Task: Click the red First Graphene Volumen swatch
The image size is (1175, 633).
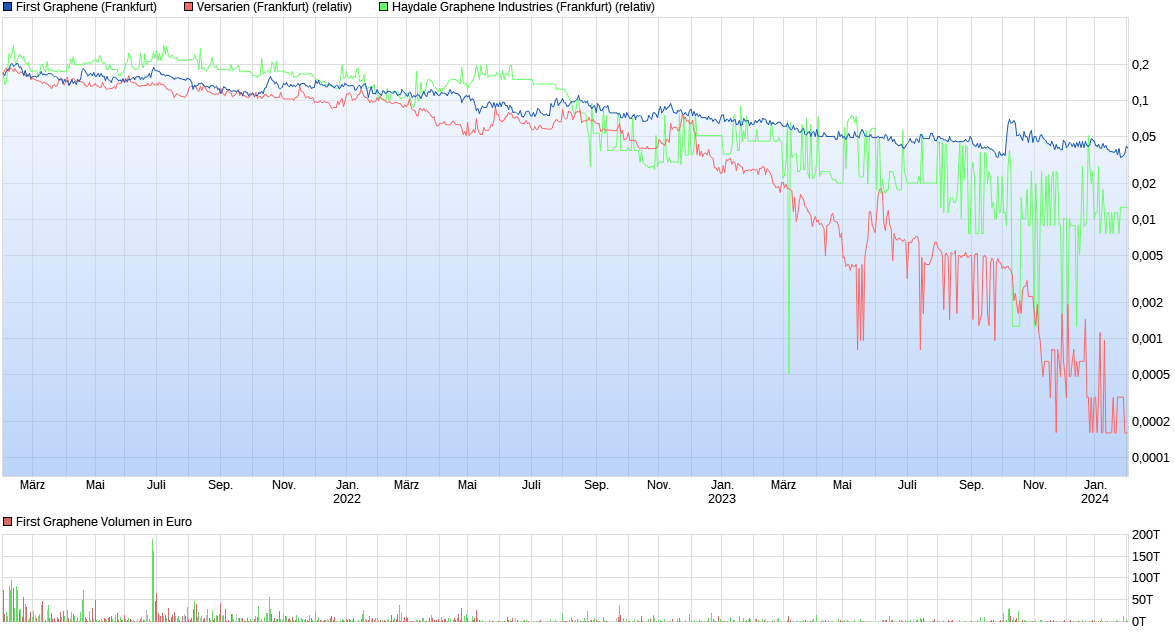Action: tap(7, 521)
